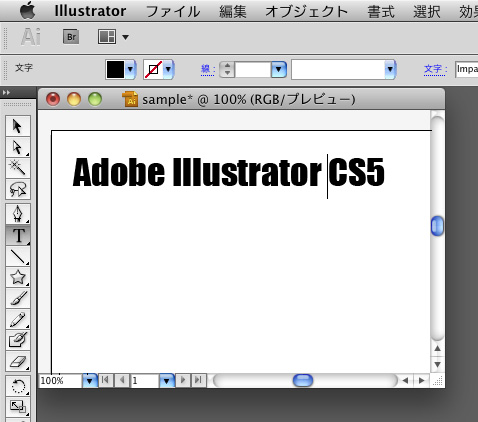Click the Adobe Illustrator CS5 text

point(229,172)
